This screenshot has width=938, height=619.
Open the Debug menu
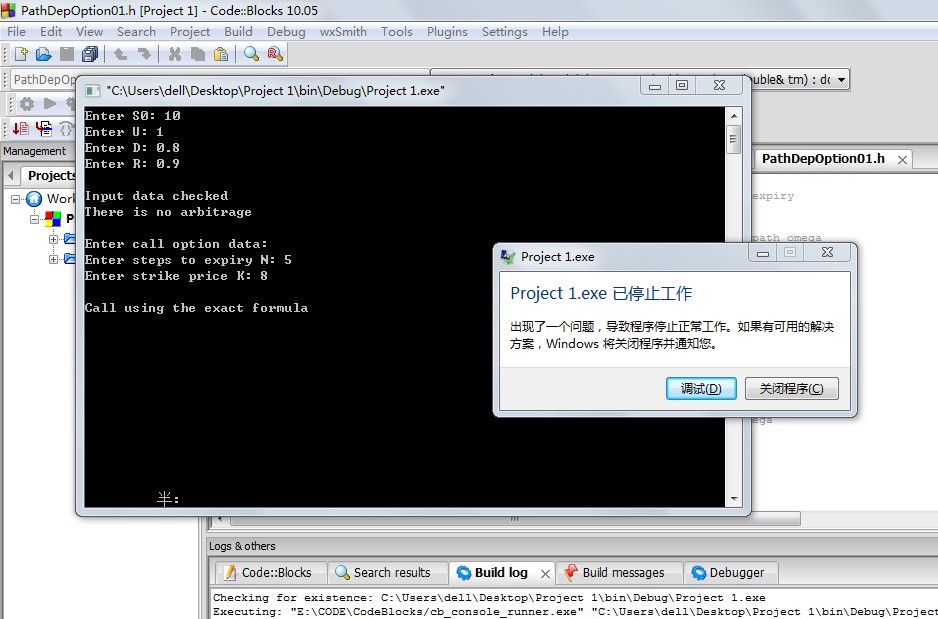click(286, 32)
